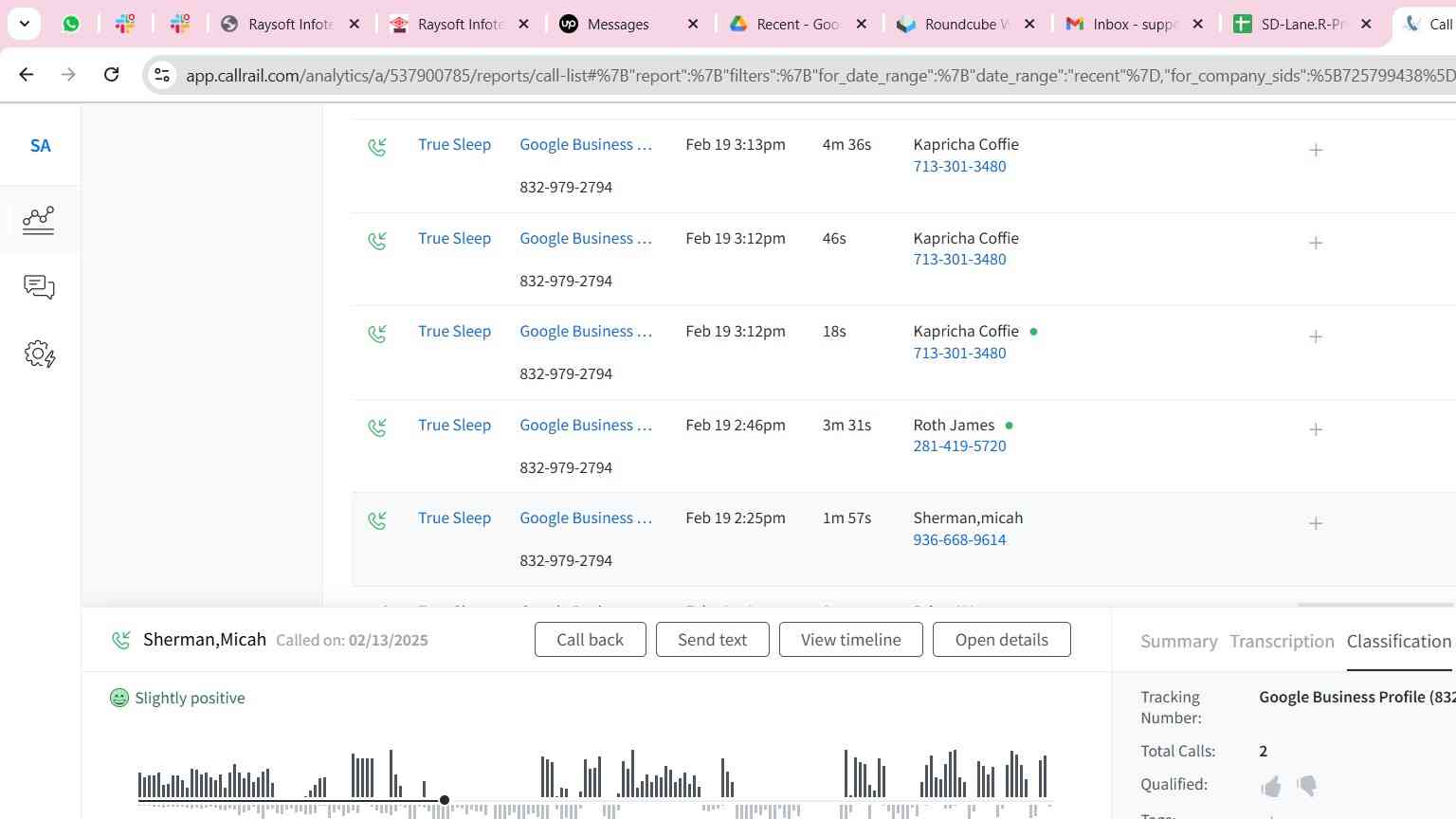Click the View timeline button
This screenshot has height=819, width=1456.
(850, 640)
